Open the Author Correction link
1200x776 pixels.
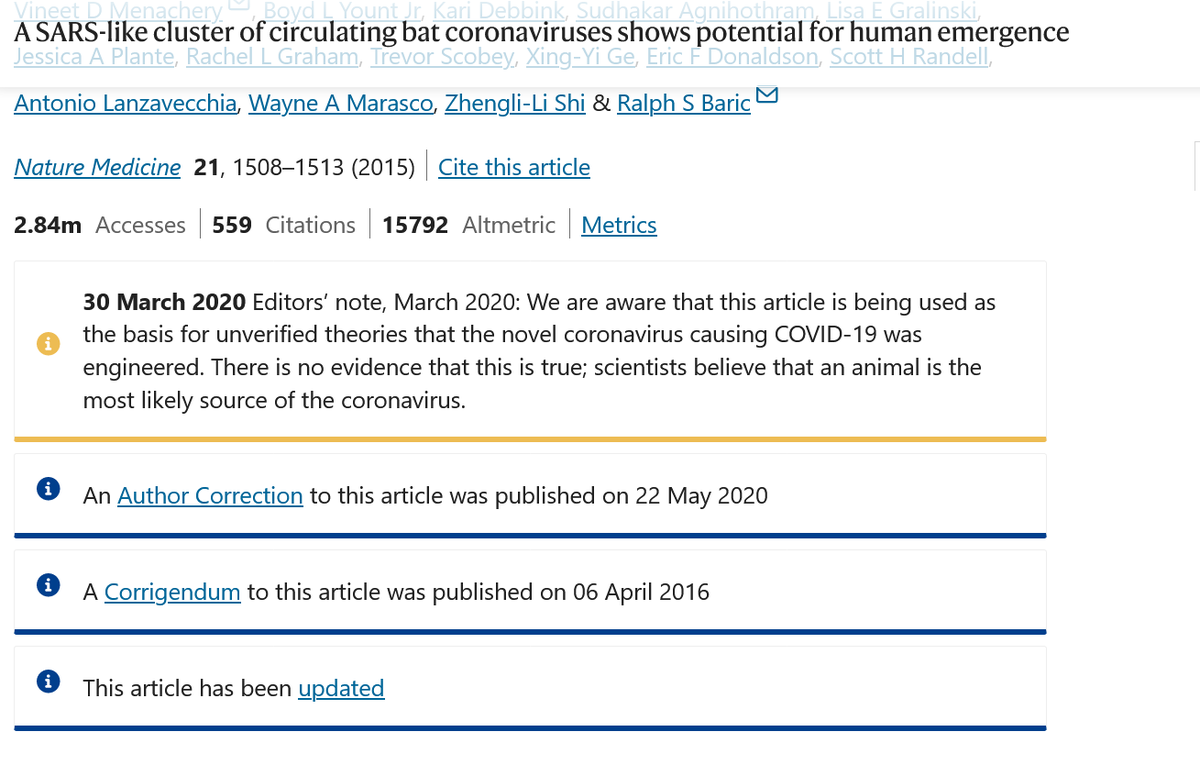(x=210, y=495)
